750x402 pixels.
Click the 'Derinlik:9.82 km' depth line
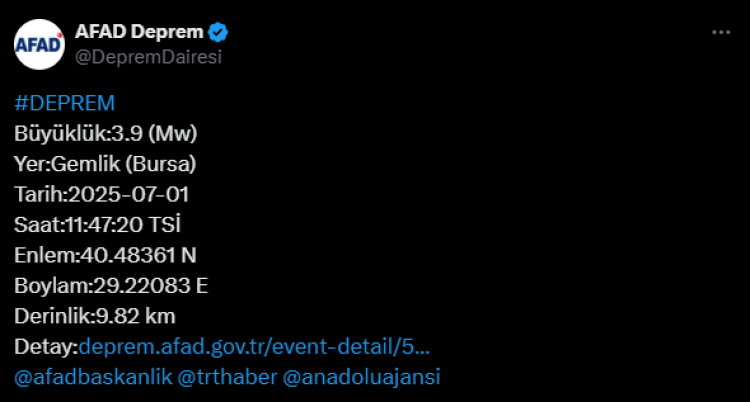[95, 316]
